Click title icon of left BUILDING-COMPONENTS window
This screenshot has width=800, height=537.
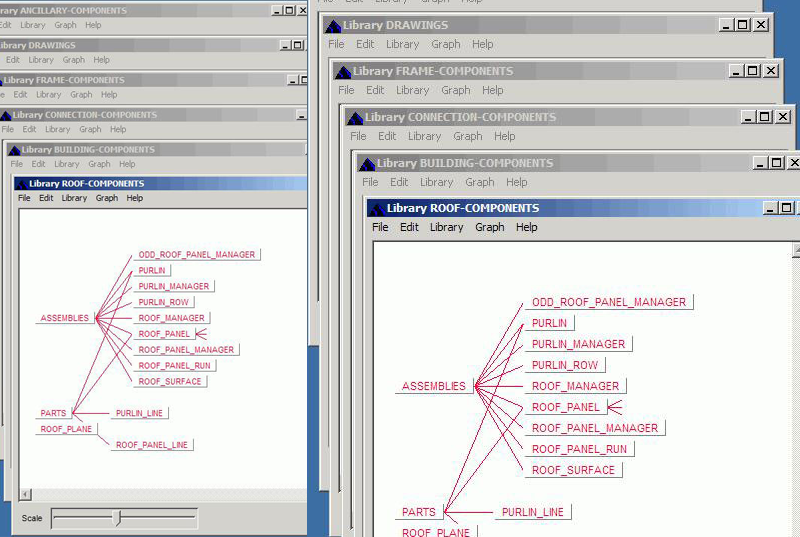[x=14, y=150]
